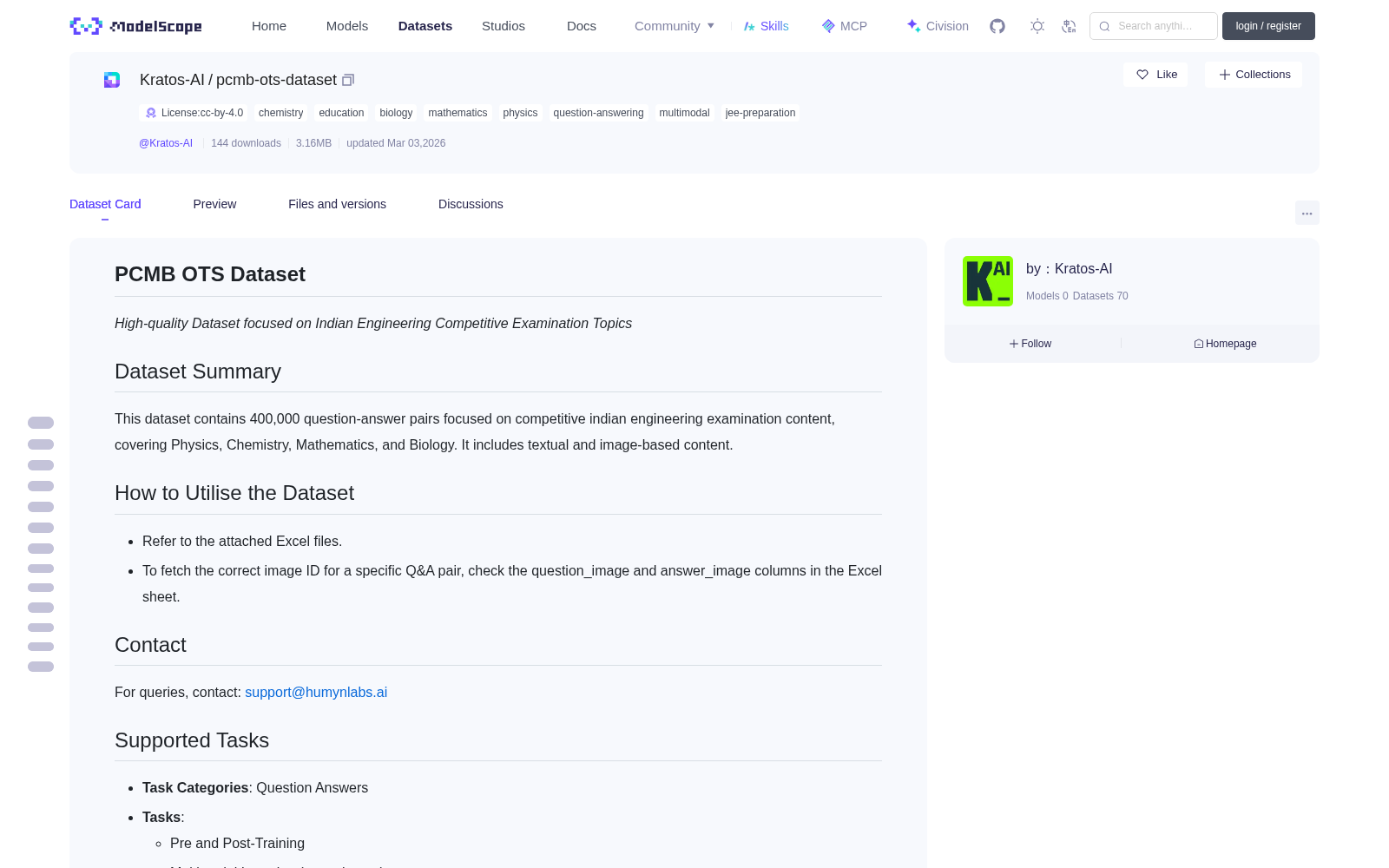Click the Pre and Post-Training list item
The width and height of the screenshot is (1389, 868).
(x=237, y=844)
